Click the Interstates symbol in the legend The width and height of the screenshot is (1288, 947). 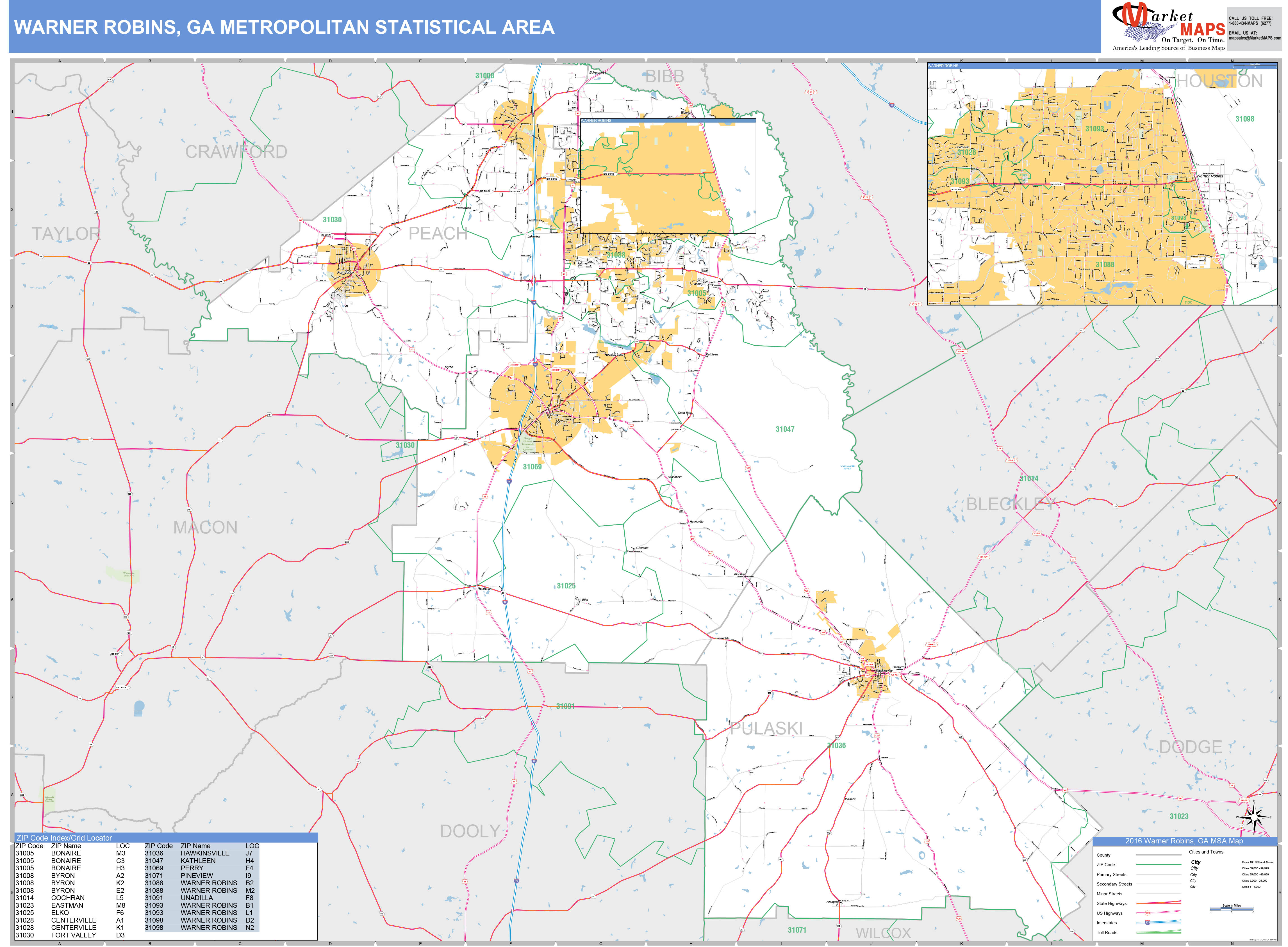pyautogui.click(x=1159, y=923)
